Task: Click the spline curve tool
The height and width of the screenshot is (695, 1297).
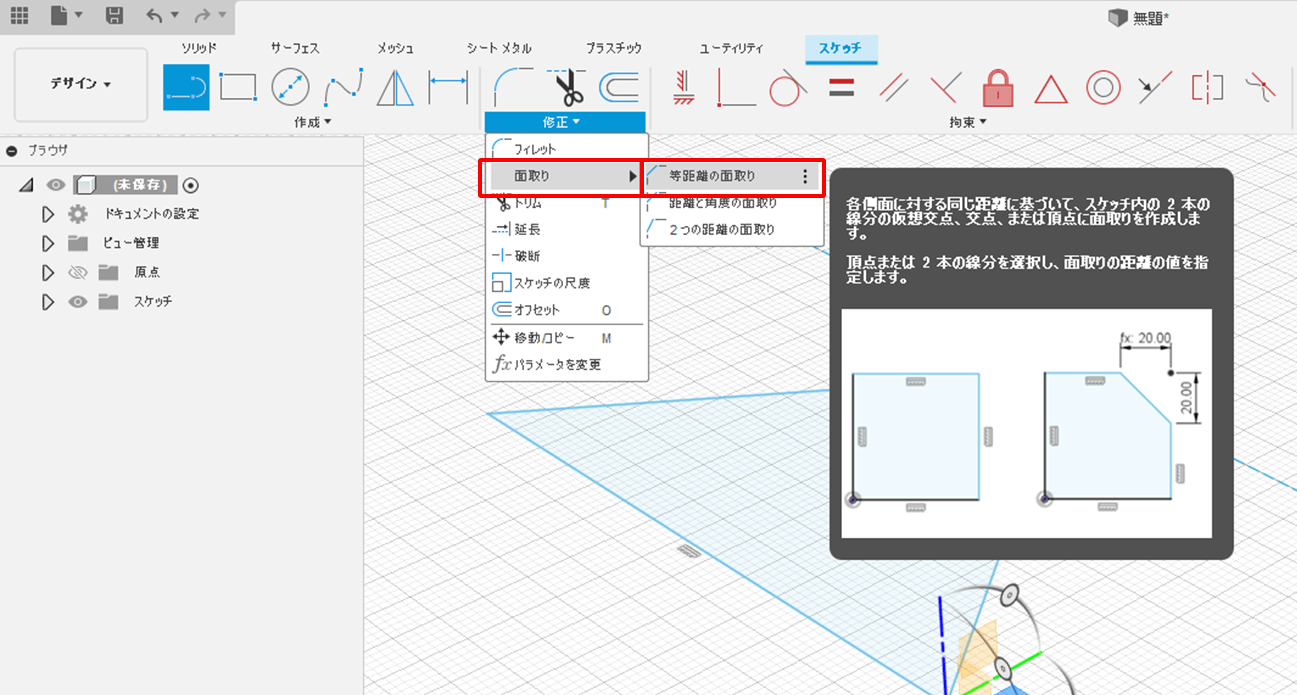Action: click(343, 87)
